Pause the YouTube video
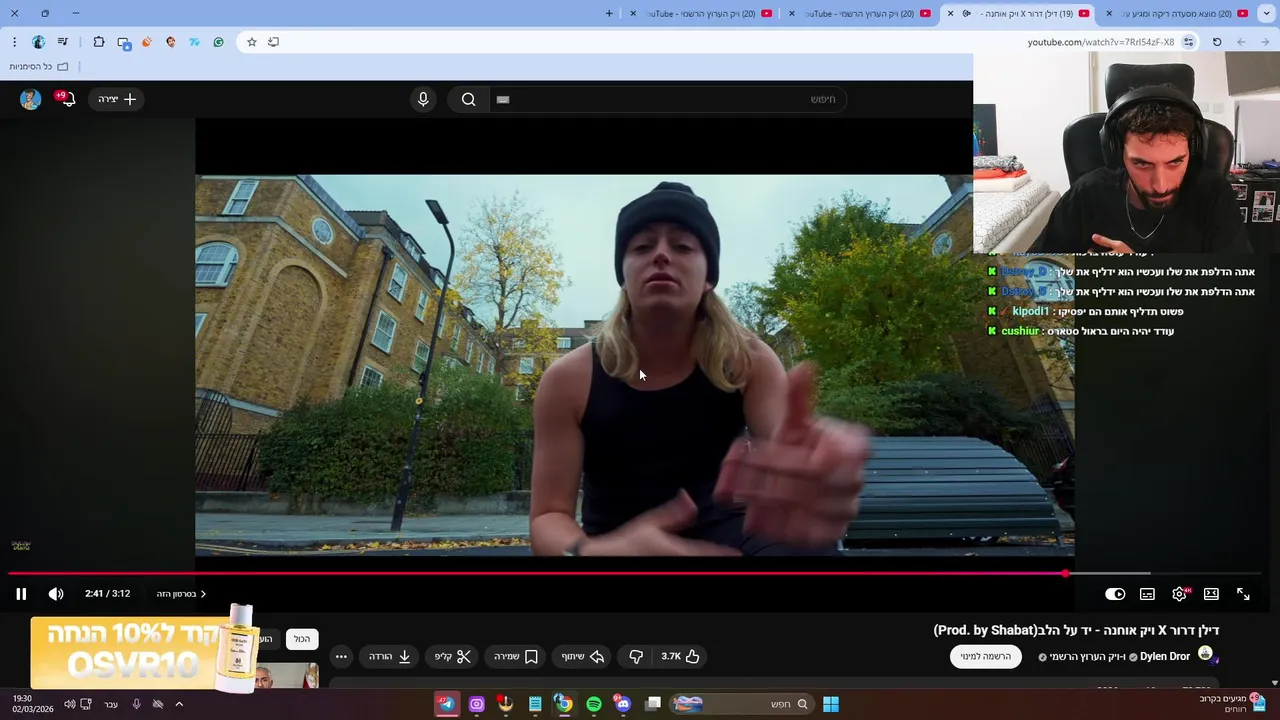 pyautogui.click(x=21, y=594)
